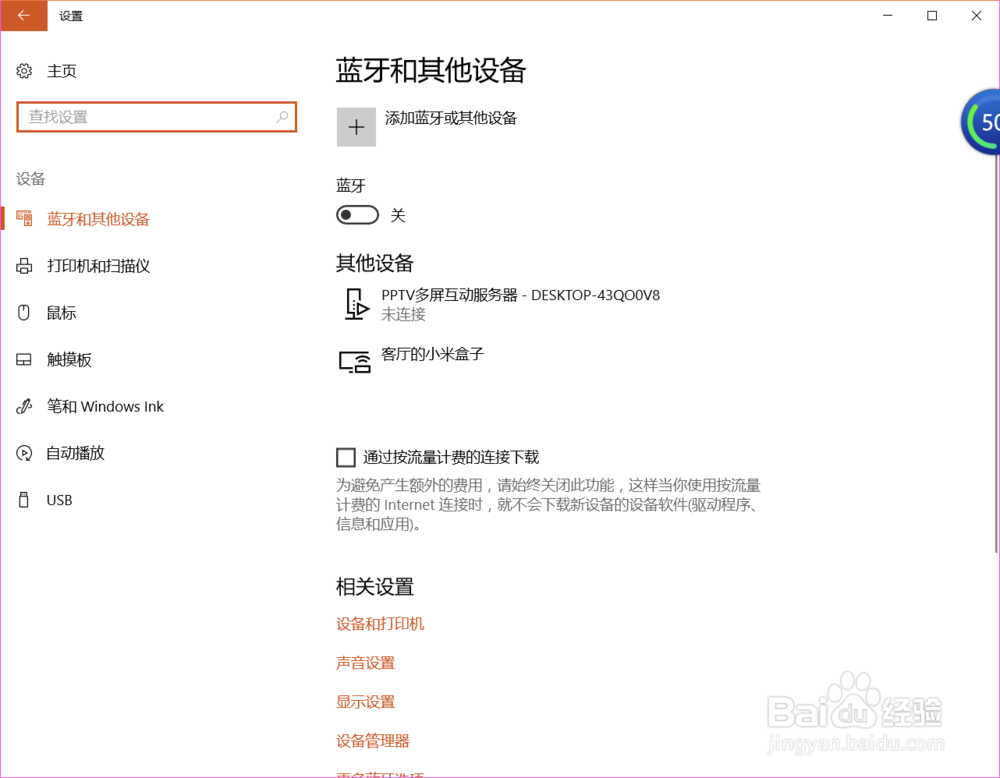This screenshot has width=1000, height=778.
Task: Open 设备和打印机 link
Action: pos(380,623)
